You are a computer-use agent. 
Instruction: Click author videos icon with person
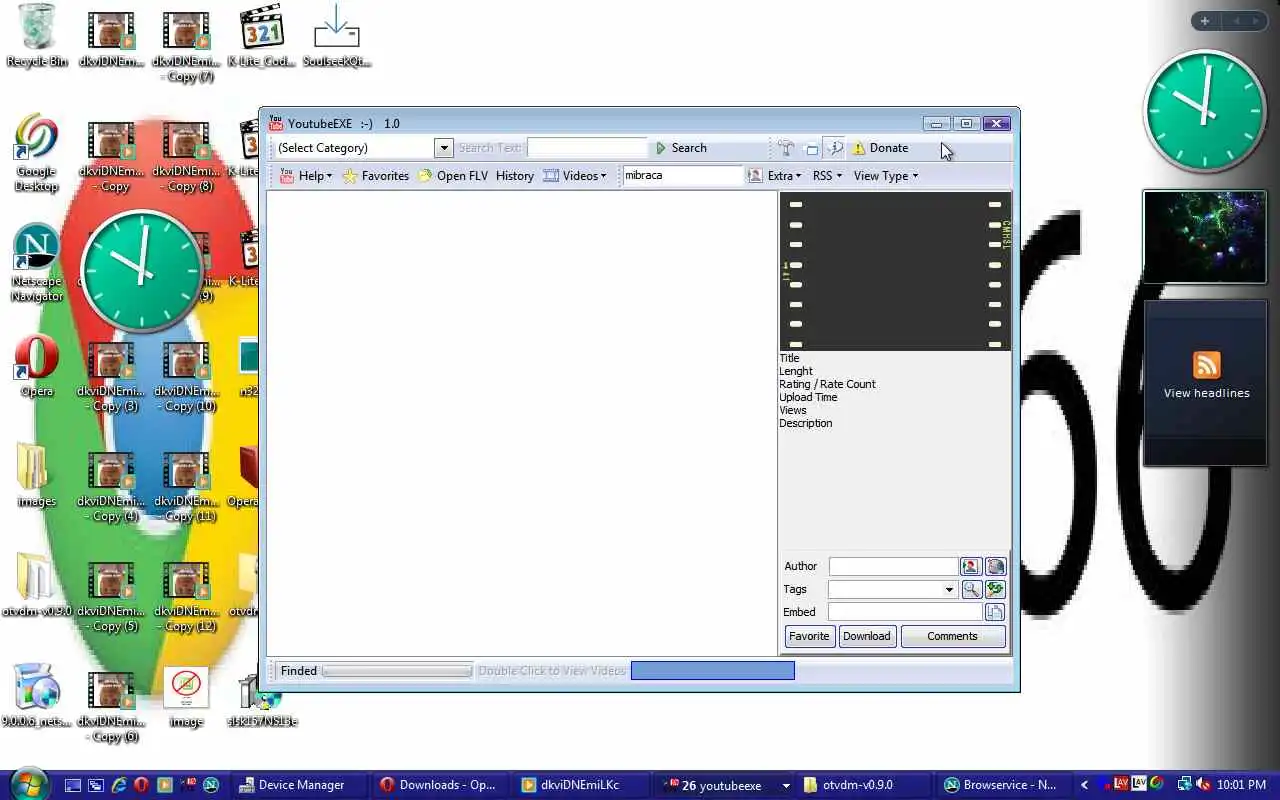(x=970, y=567)
